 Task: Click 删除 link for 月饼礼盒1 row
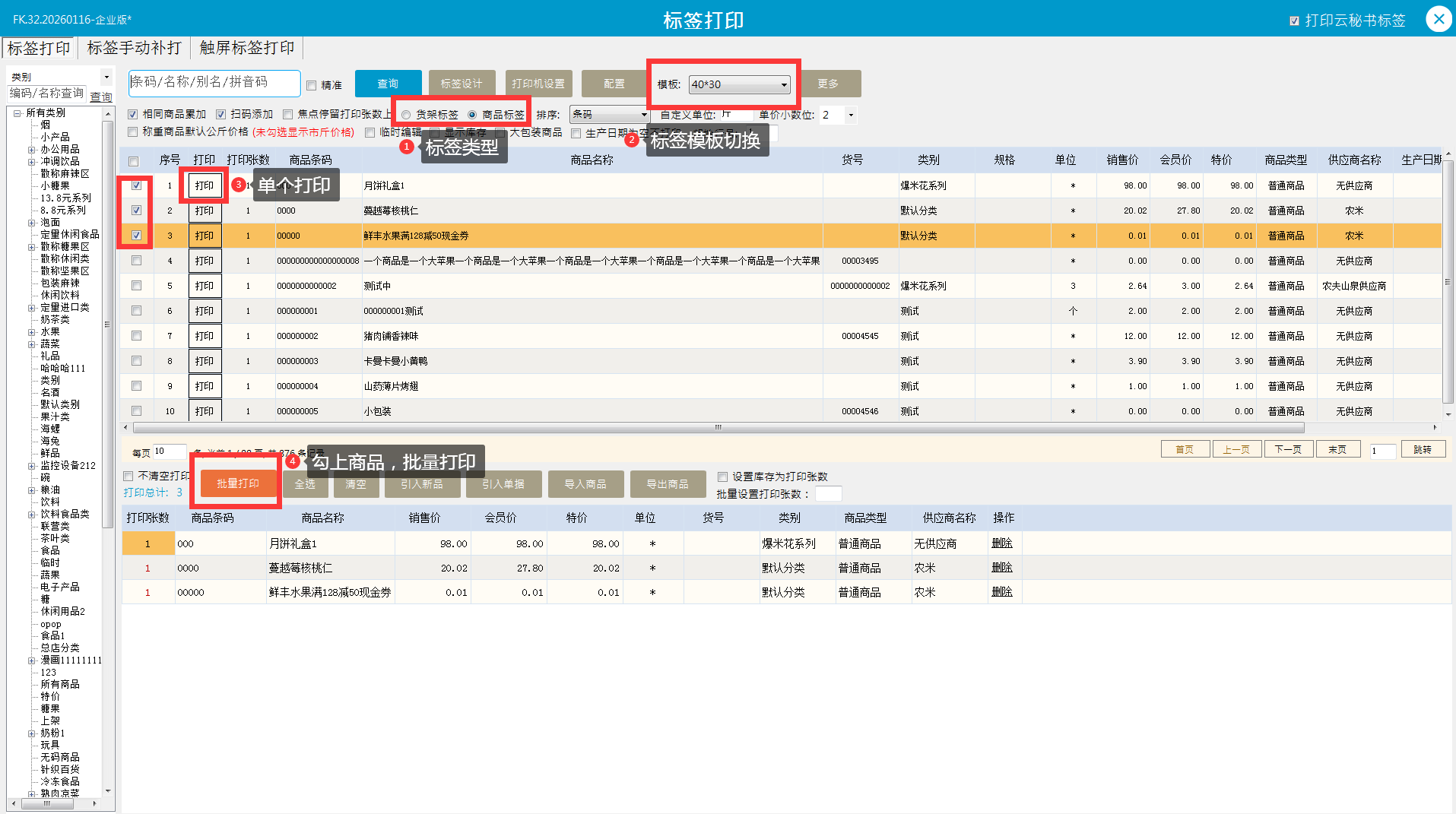pos(1001,543)
